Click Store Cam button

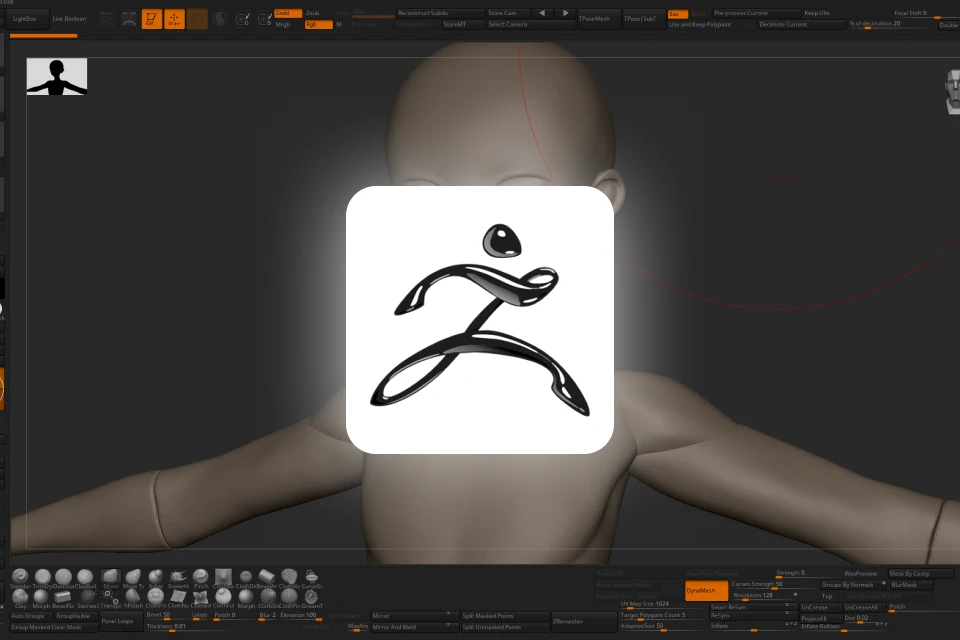(508, 13)
